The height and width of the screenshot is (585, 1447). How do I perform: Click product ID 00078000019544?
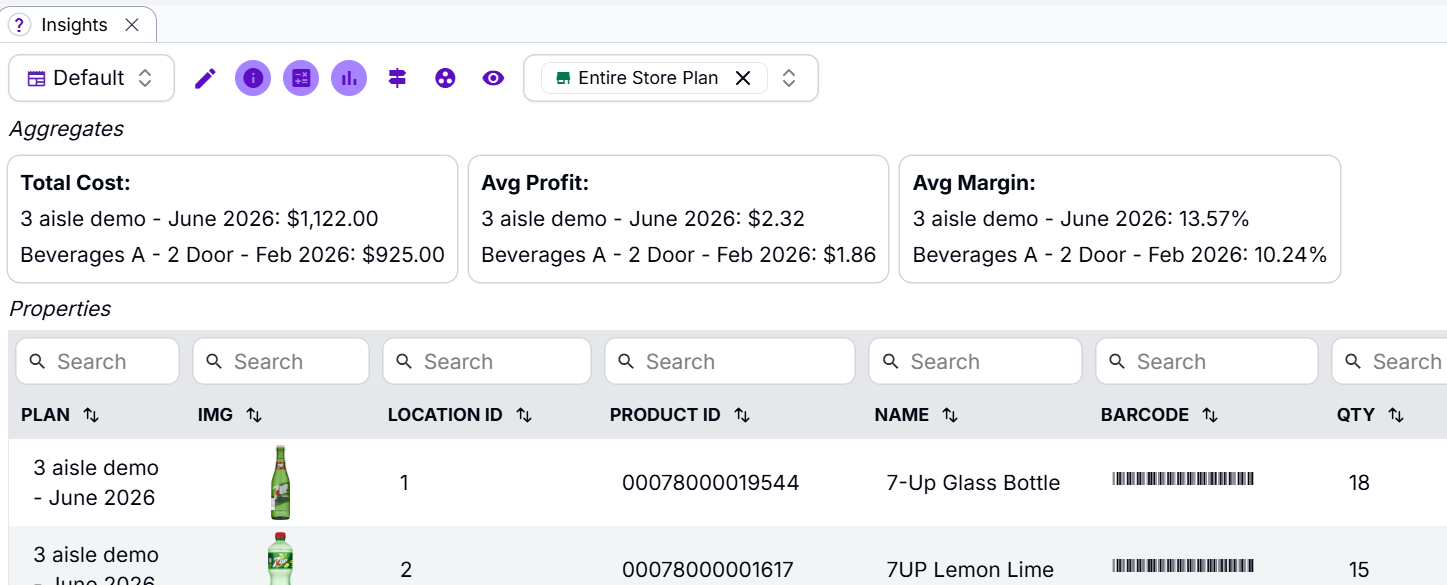pos(710,483)
